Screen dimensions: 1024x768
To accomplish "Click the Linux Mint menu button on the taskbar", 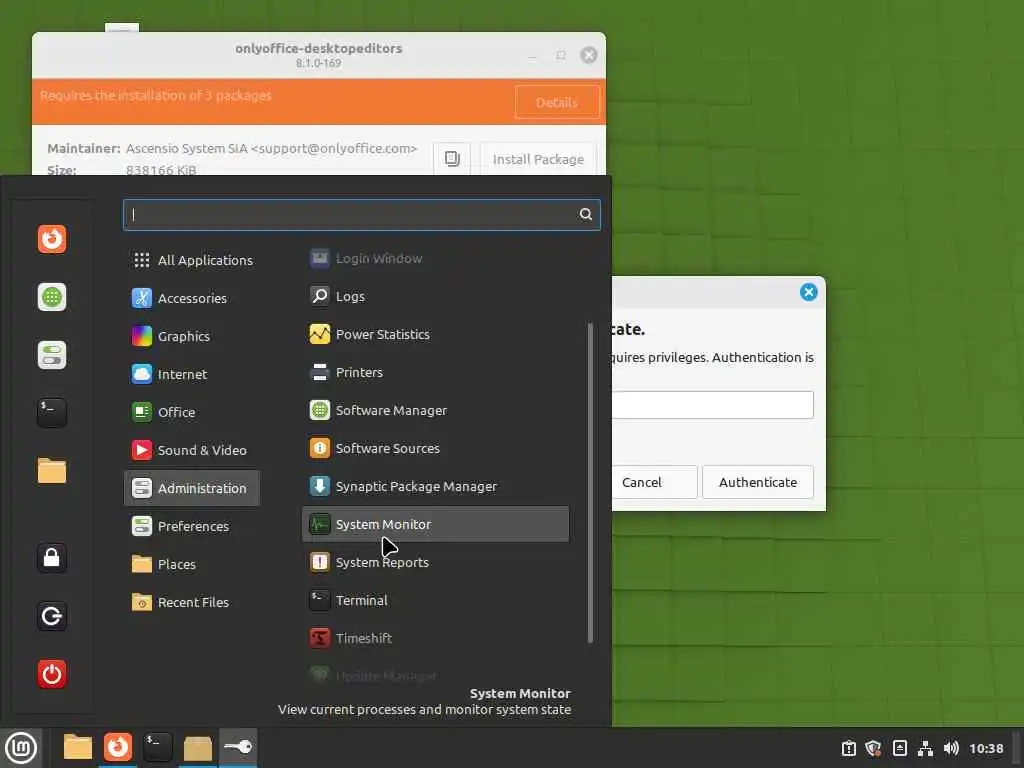I will click(x=21, y=748).
